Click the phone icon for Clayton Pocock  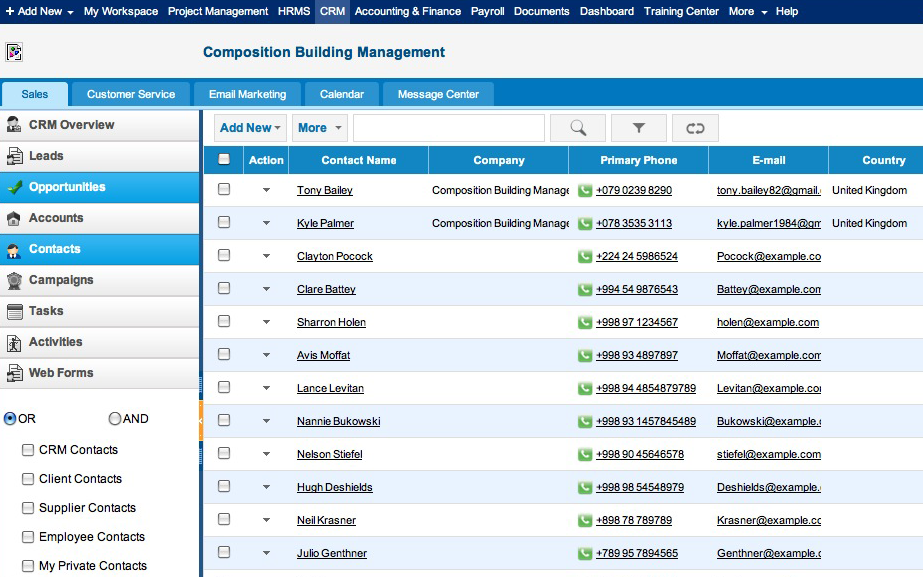click(x=585, y=257)
